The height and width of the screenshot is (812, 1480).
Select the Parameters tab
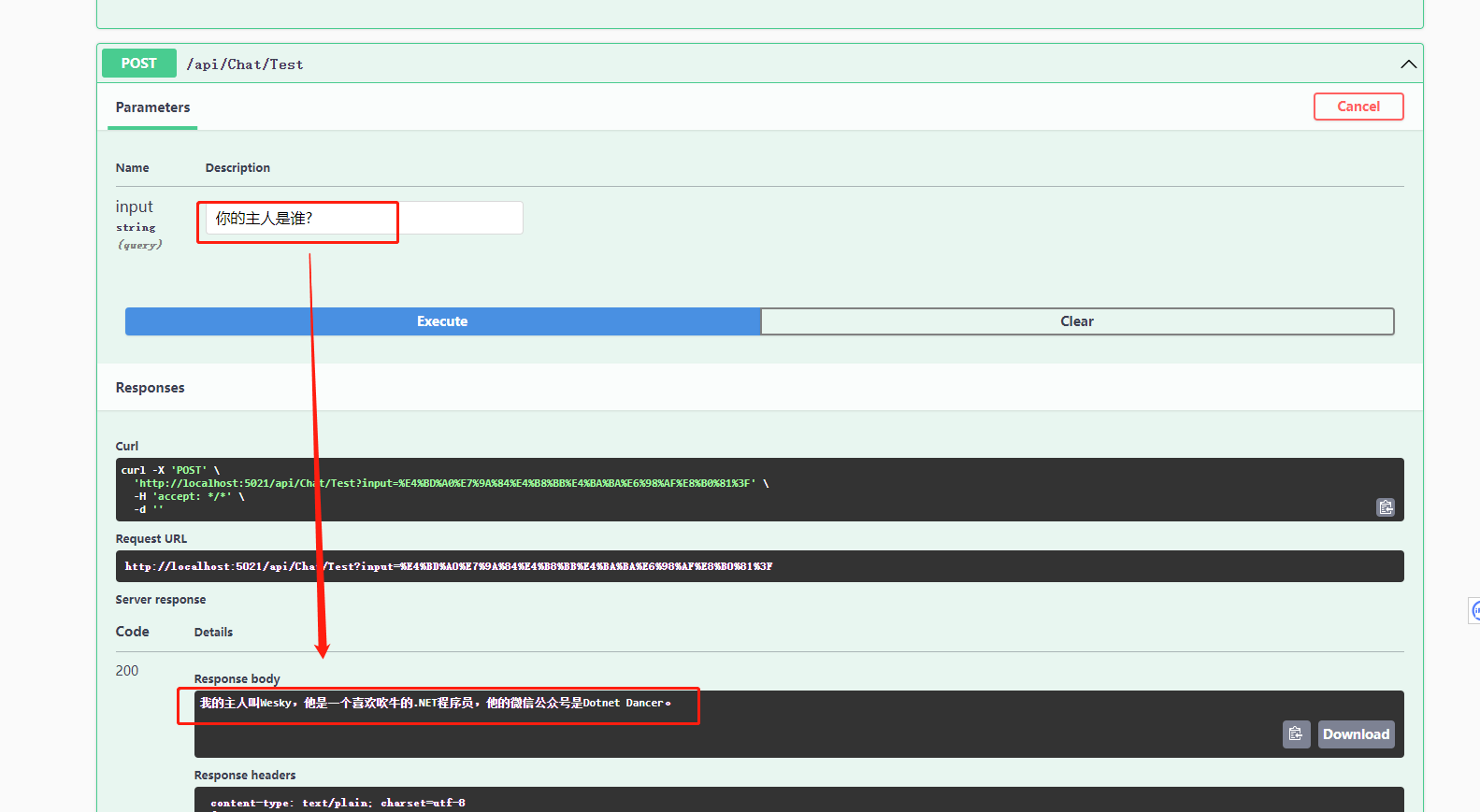coord(152,107)
